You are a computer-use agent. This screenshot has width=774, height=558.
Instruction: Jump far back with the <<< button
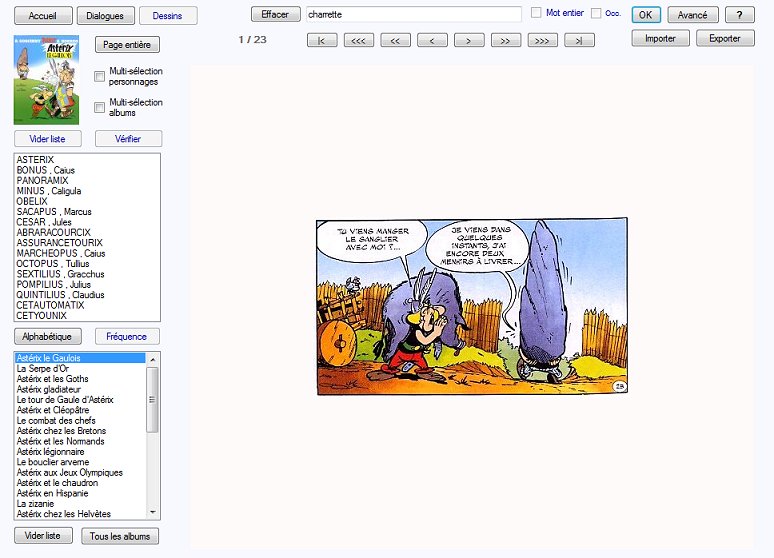pyautogui.click(x=359, y=40)
